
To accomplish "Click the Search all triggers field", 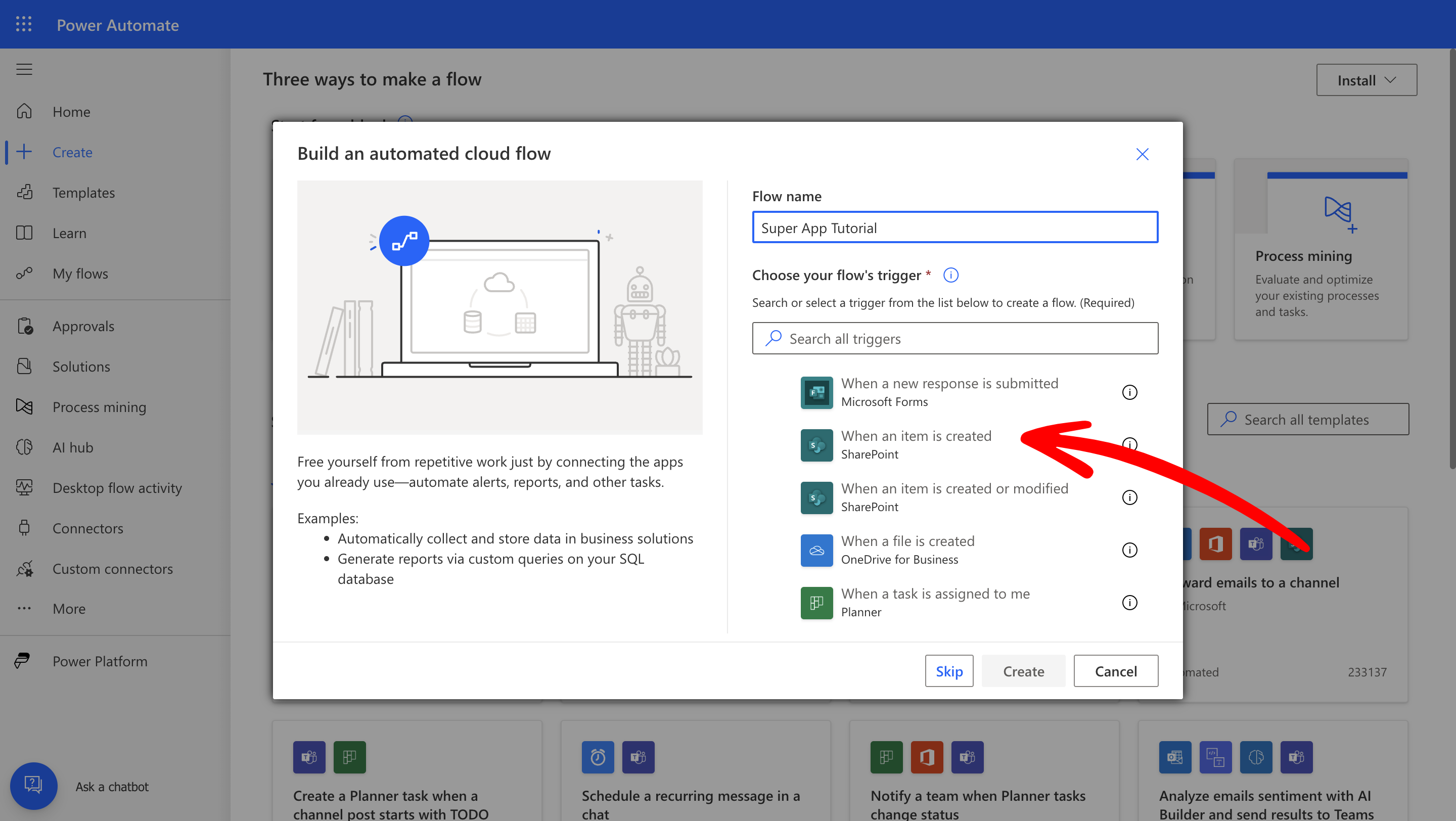I will click(x=954, y=338).
